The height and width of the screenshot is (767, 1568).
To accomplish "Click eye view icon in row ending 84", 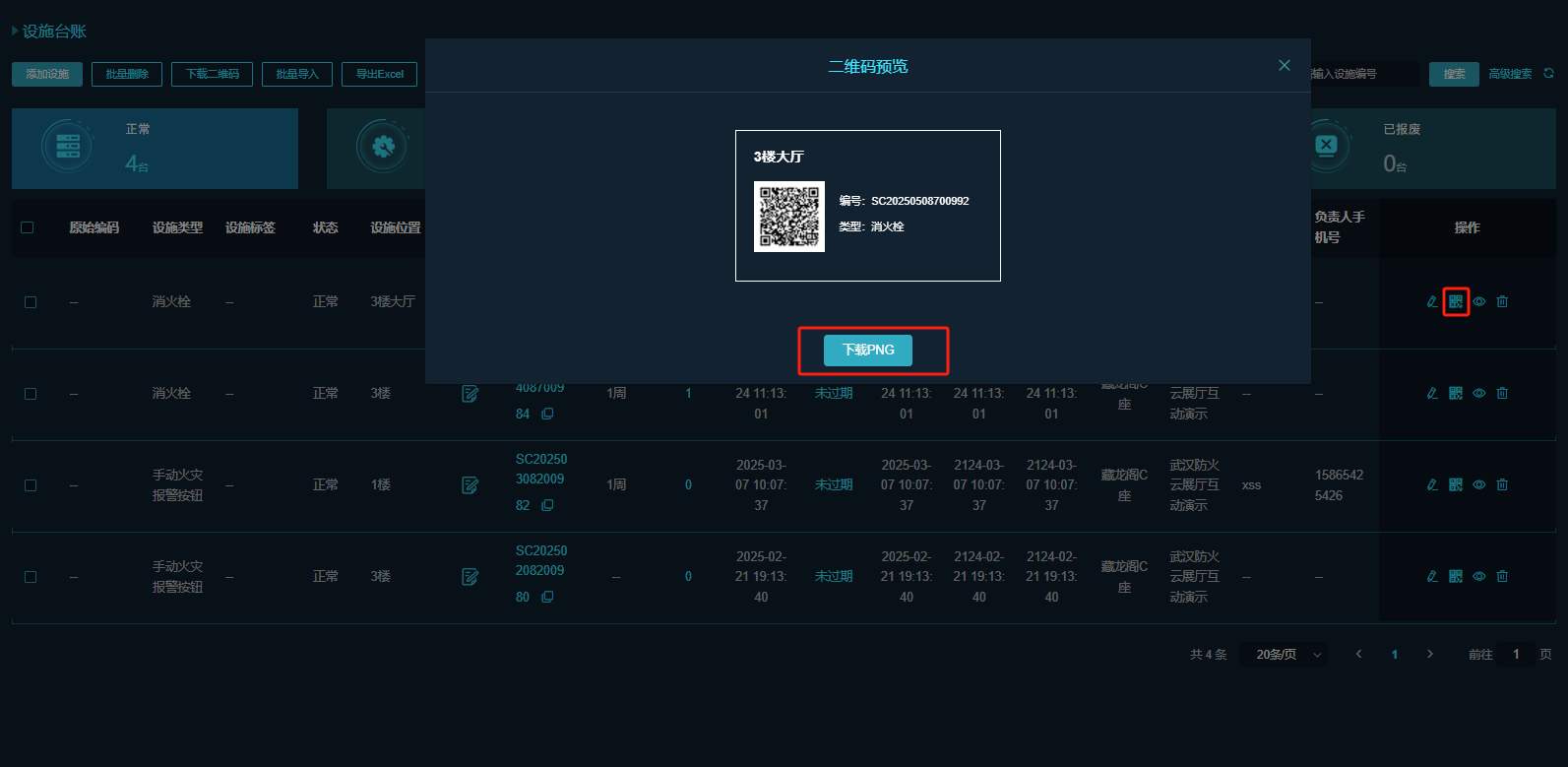I will tap(1479, 393).
